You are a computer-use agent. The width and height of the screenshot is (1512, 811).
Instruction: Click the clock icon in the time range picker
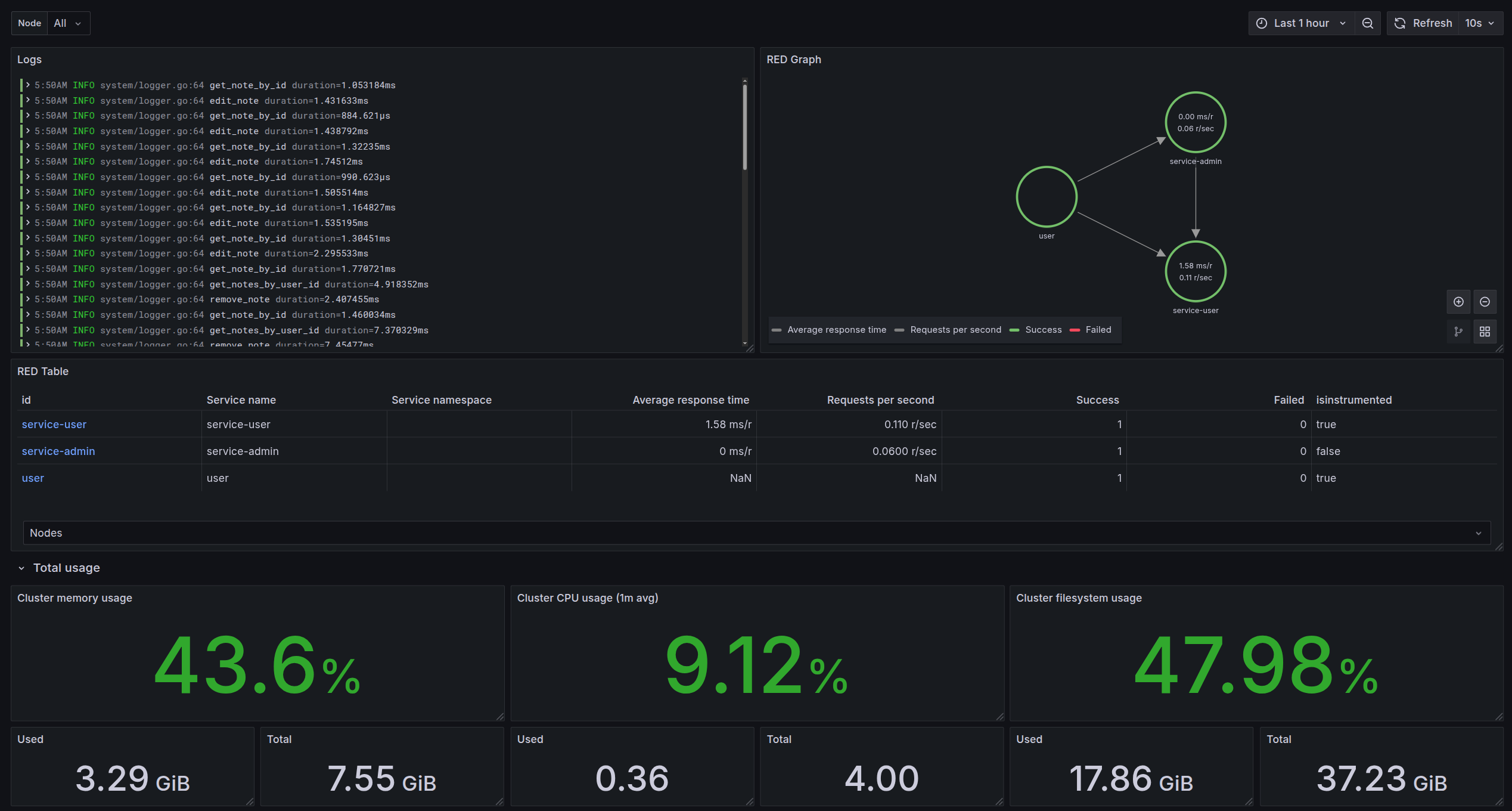click(x=1261, y=23)
